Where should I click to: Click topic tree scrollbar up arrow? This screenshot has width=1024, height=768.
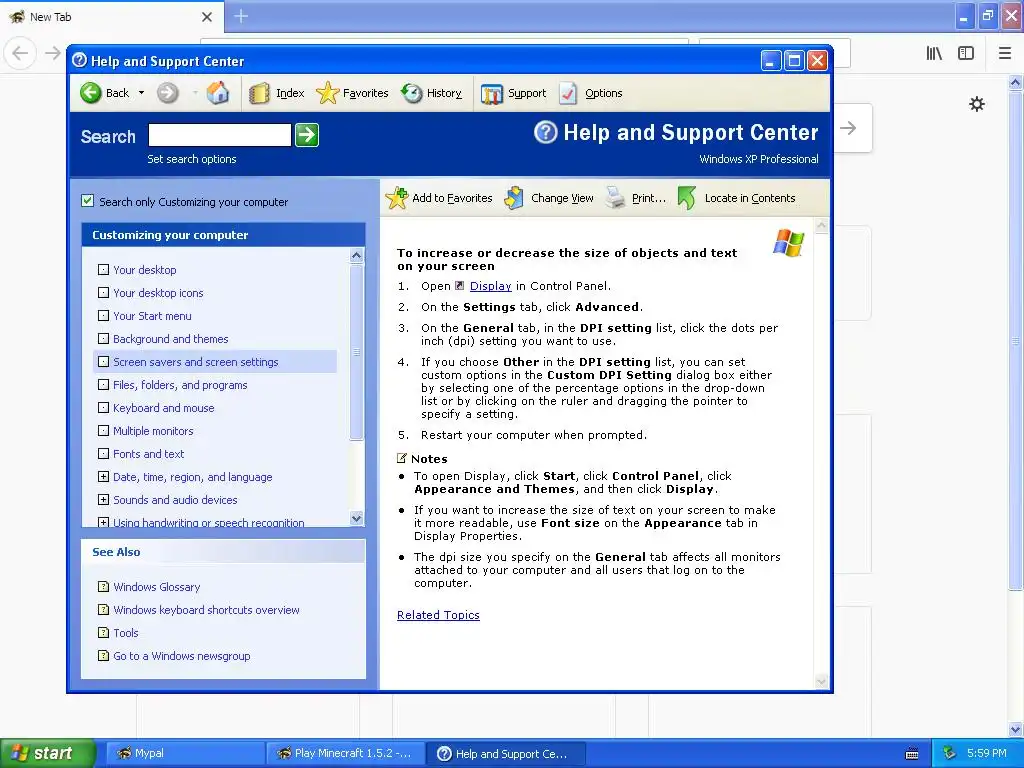357,255
